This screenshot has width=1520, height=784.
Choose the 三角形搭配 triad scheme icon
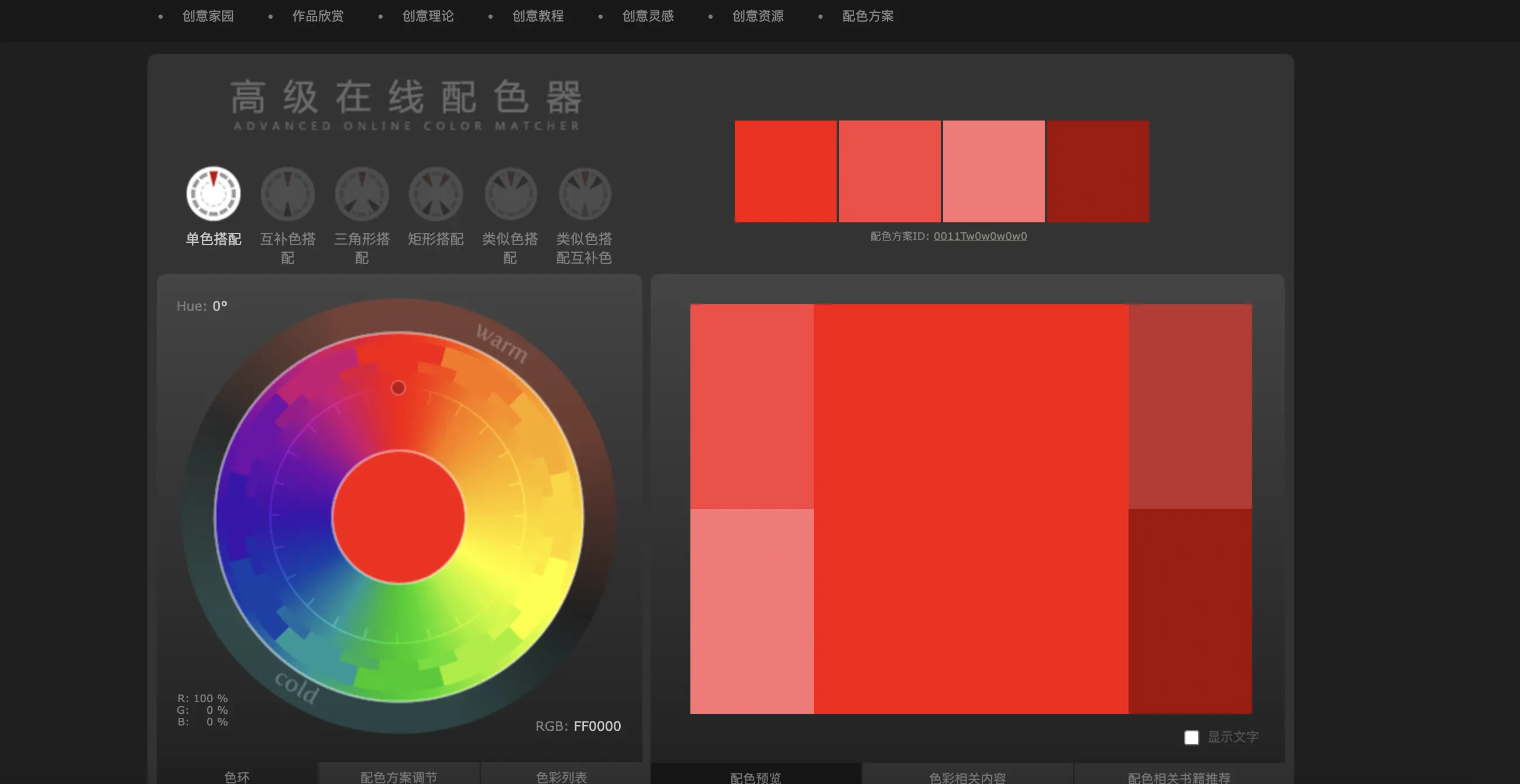[x=362, y=194]
